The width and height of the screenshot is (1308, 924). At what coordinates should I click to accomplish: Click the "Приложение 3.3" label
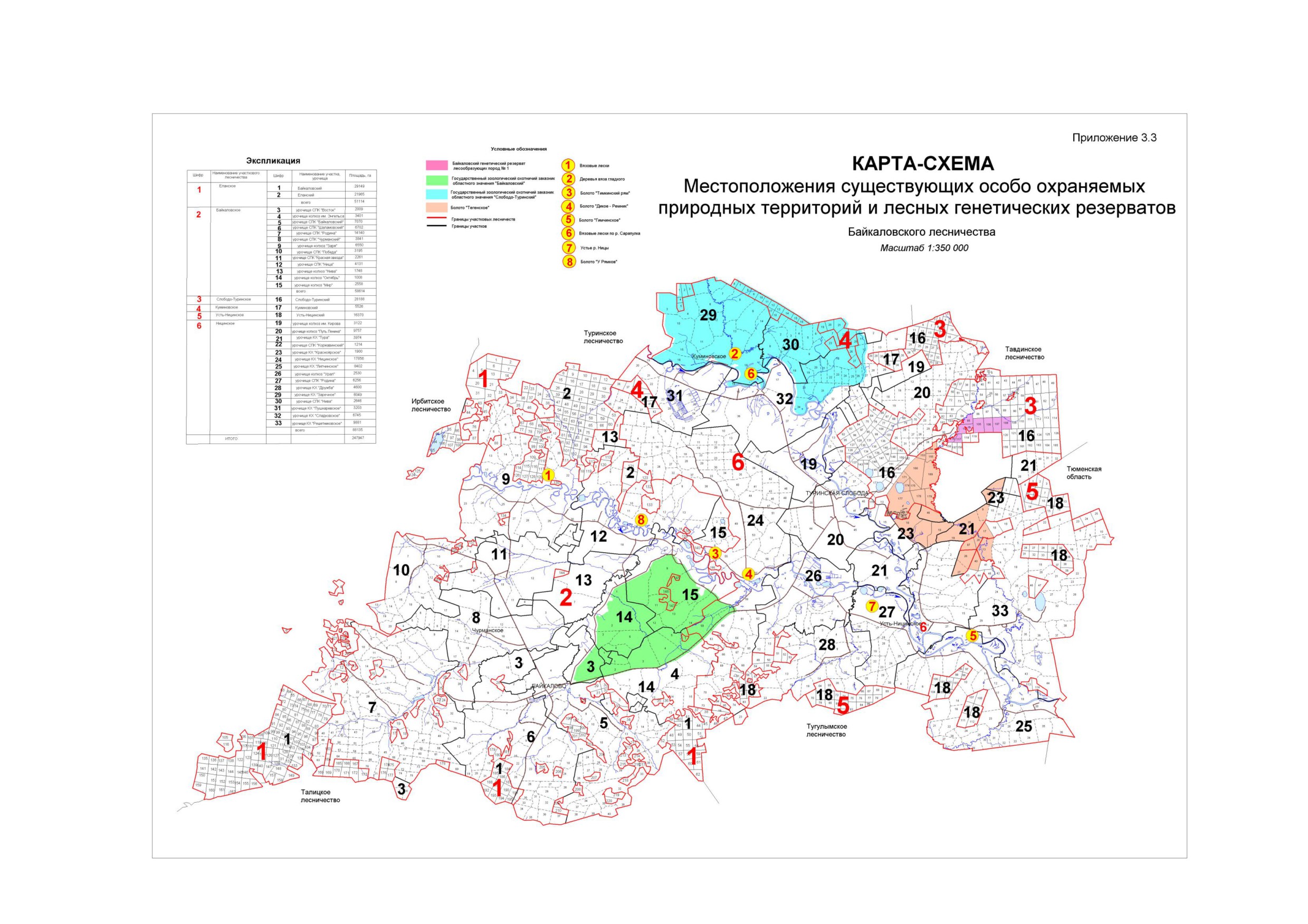click(1114, 138)
